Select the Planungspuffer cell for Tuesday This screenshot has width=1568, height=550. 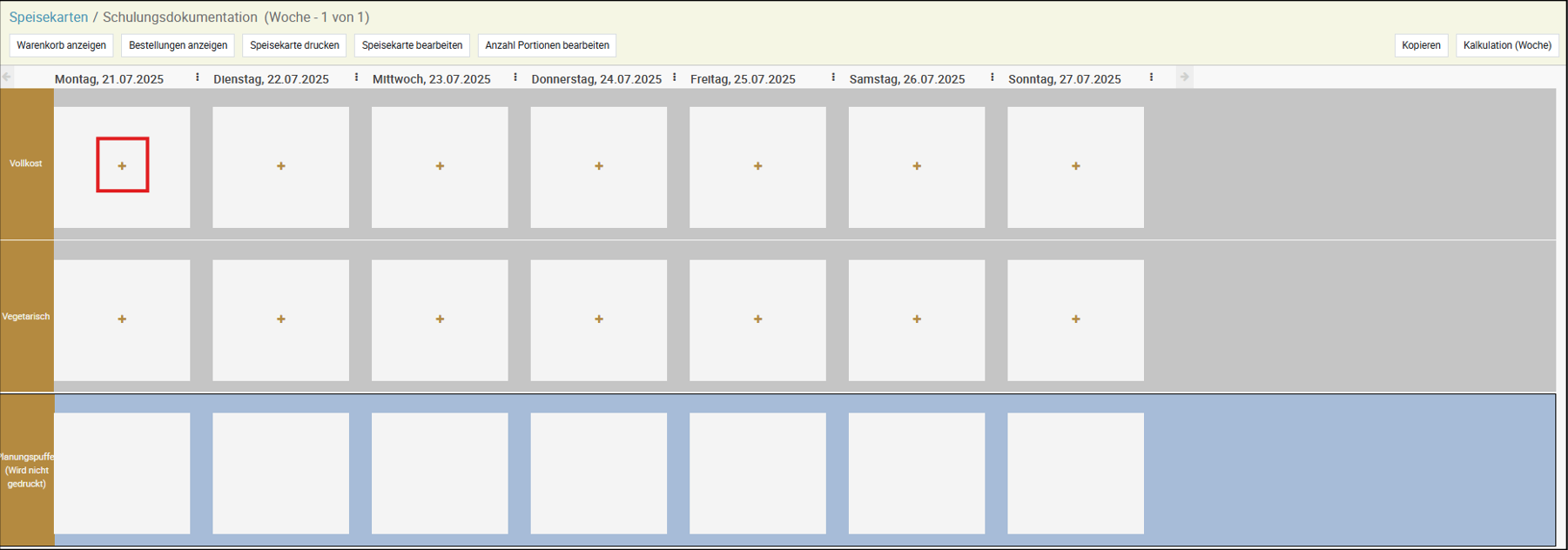tap(280, 473)
